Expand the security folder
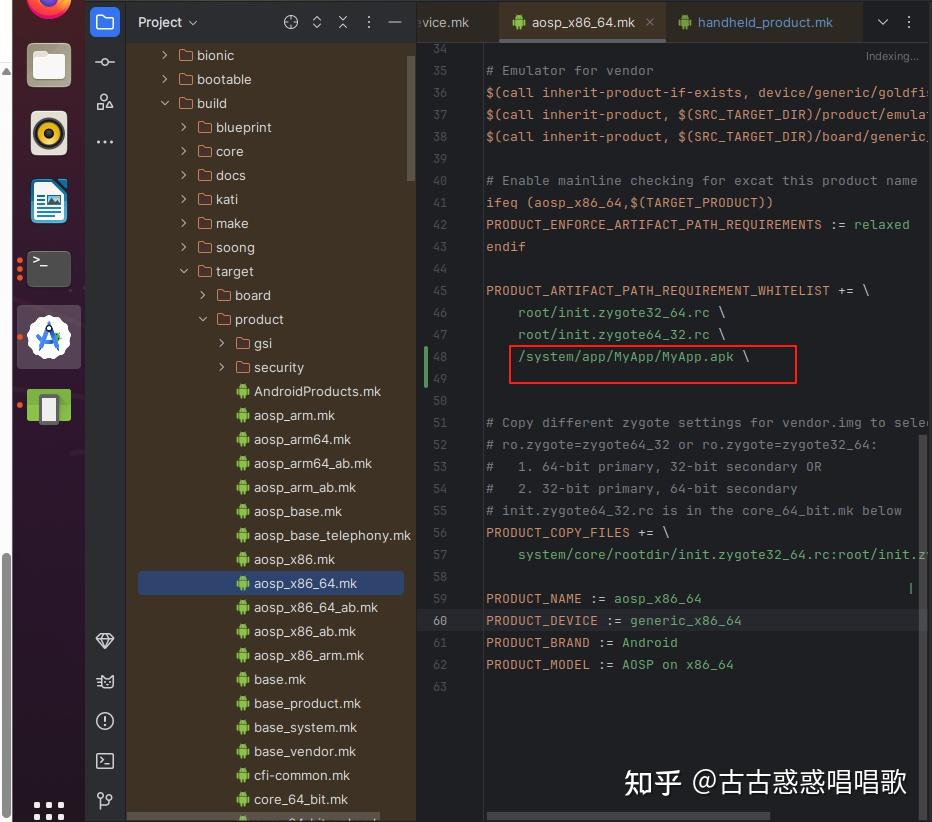 point(222,367)
